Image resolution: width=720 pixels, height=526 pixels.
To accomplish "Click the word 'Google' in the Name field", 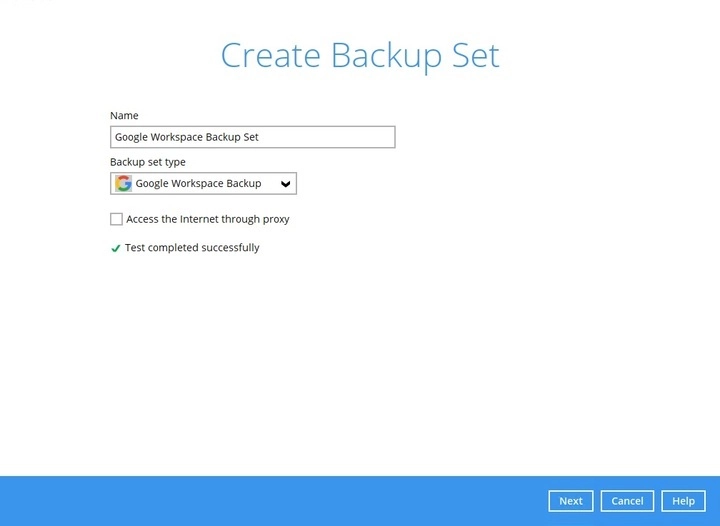I will pos(132,137).
